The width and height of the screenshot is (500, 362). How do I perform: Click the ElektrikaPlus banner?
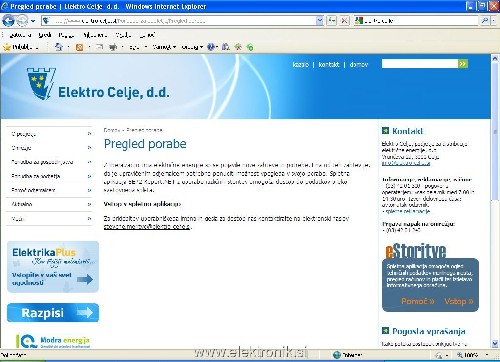click(x=53, y=267)
